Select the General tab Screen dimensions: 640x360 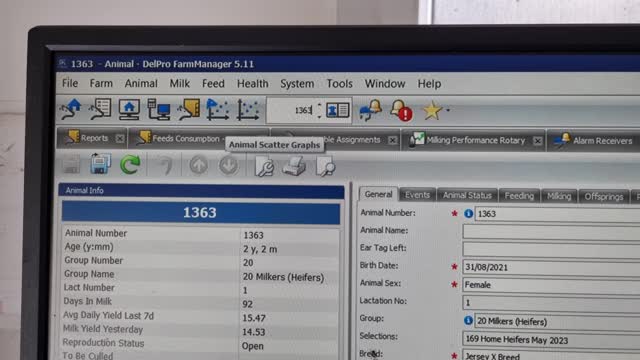[378, 194]
